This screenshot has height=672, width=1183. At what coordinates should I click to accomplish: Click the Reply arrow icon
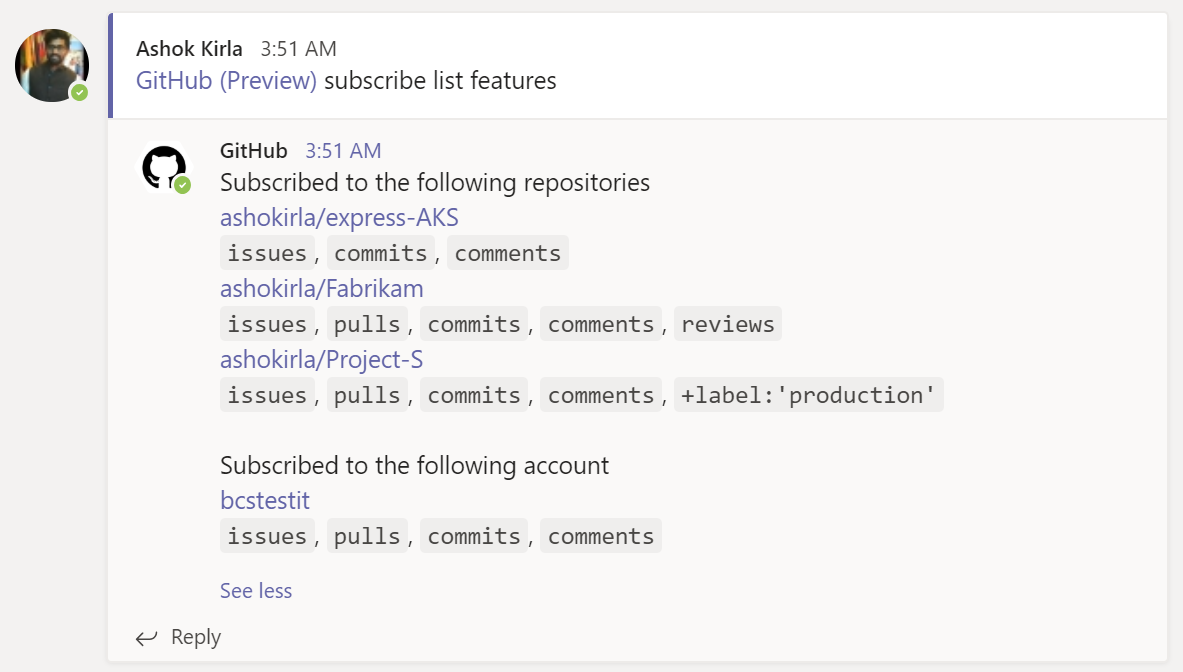(147, 638)
